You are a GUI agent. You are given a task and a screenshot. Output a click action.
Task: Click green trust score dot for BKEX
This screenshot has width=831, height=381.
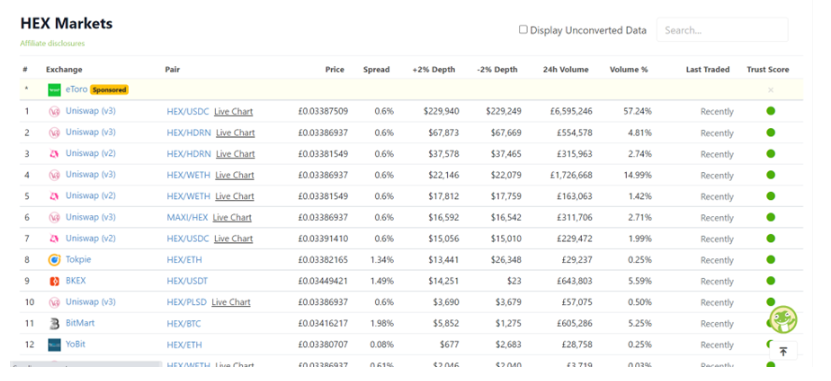click(771, 281)
